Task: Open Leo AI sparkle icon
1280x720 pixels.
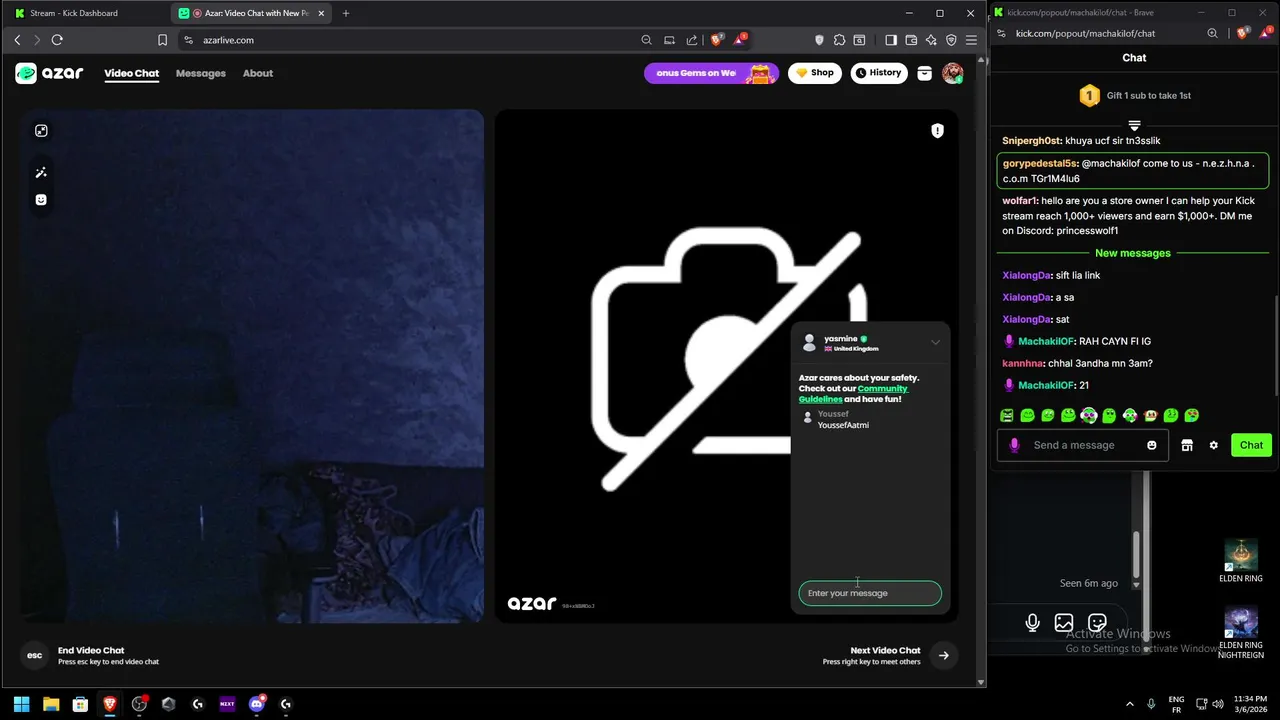Action: [x=931, y=40]
